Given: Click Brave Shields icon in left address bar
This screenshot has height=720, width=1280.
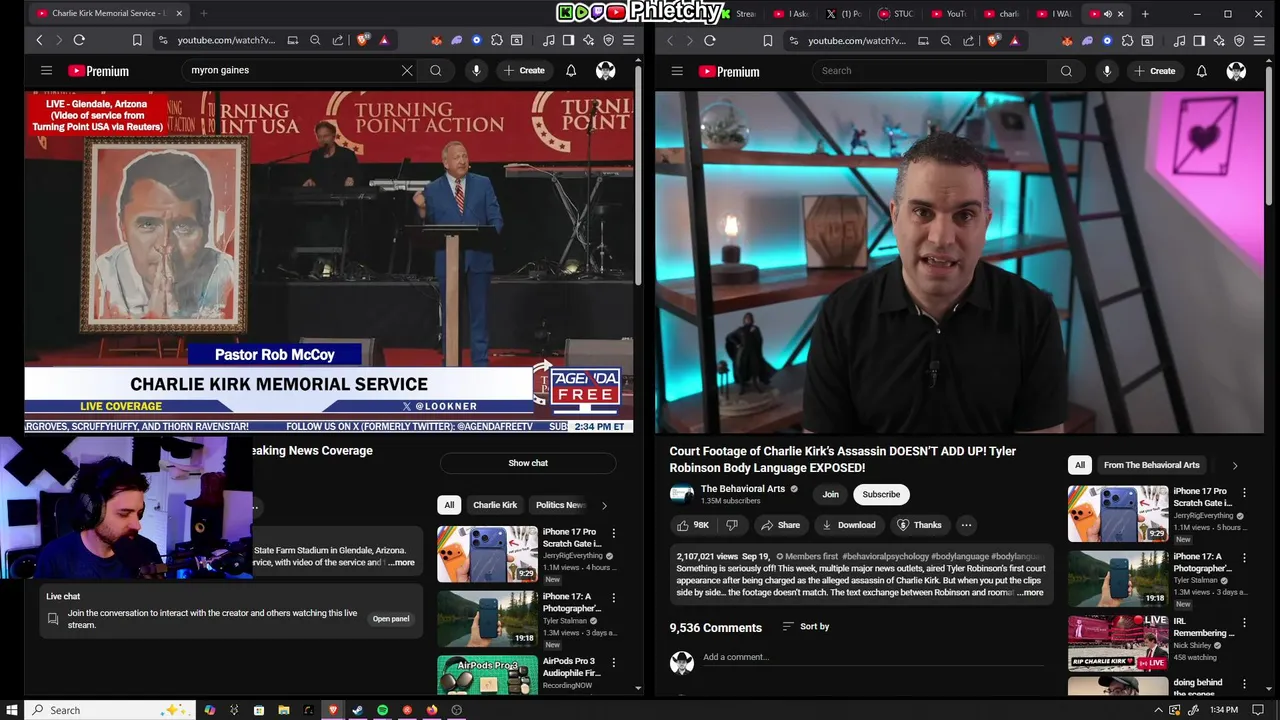Looking at the screenshot, I should (363, 40).
